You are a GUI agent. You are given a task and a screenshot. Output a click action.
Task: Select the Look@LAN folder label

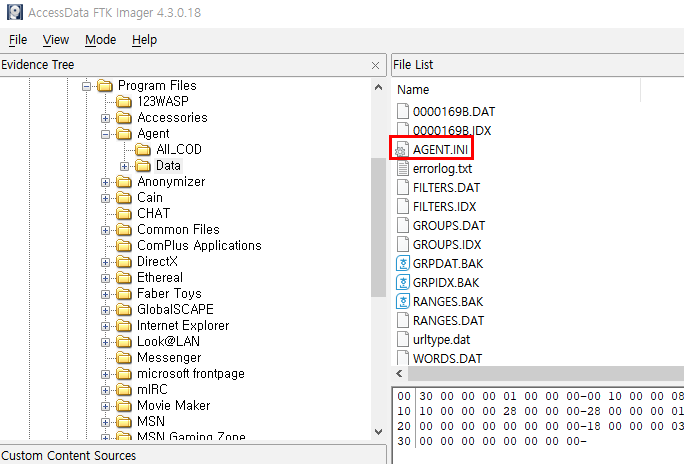[168, 341]
